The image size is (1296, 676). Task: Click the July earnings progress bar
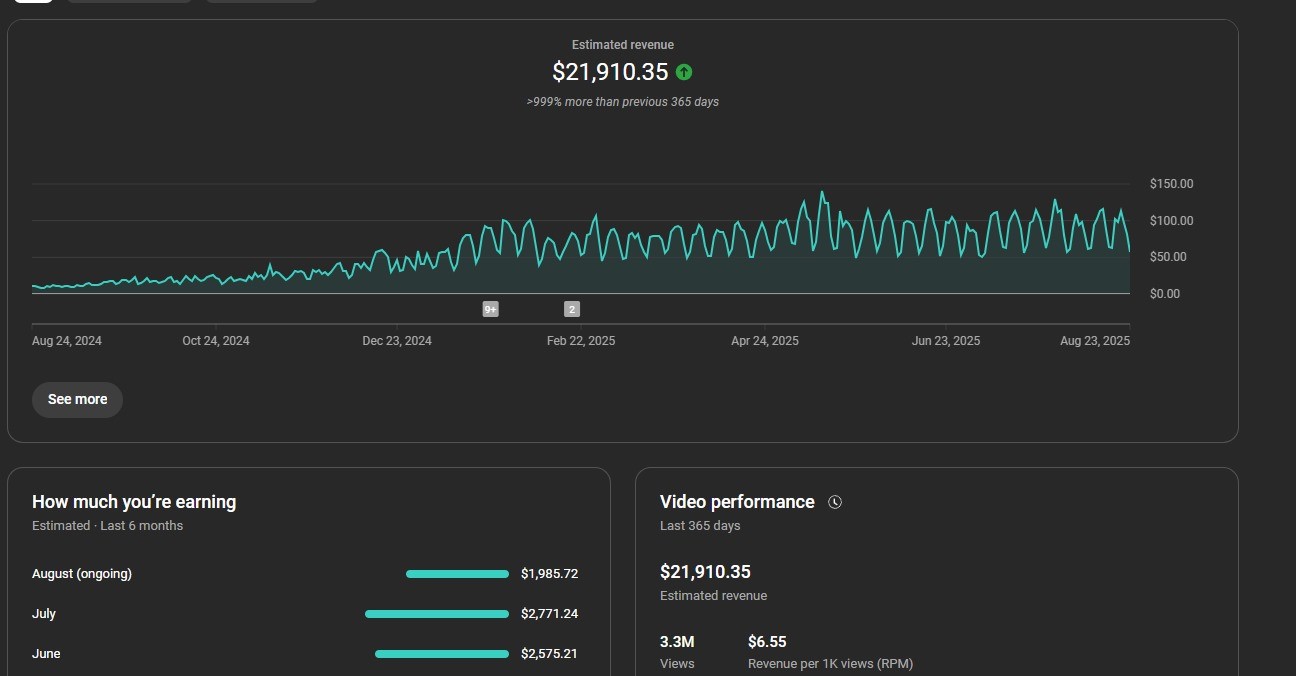(437, 613)
